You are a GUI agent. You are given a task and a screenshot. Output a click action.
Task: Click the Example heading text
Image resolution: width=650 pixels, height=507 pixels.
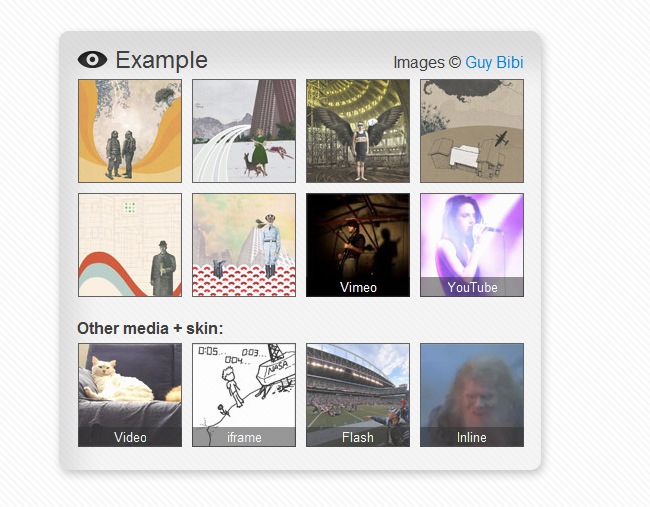[161, 60]
